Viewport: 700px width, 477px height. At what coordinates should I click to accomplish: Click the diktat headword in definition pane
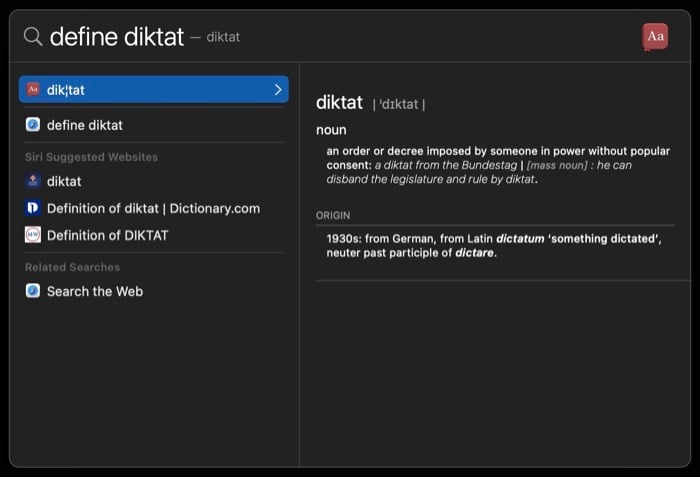339,102
